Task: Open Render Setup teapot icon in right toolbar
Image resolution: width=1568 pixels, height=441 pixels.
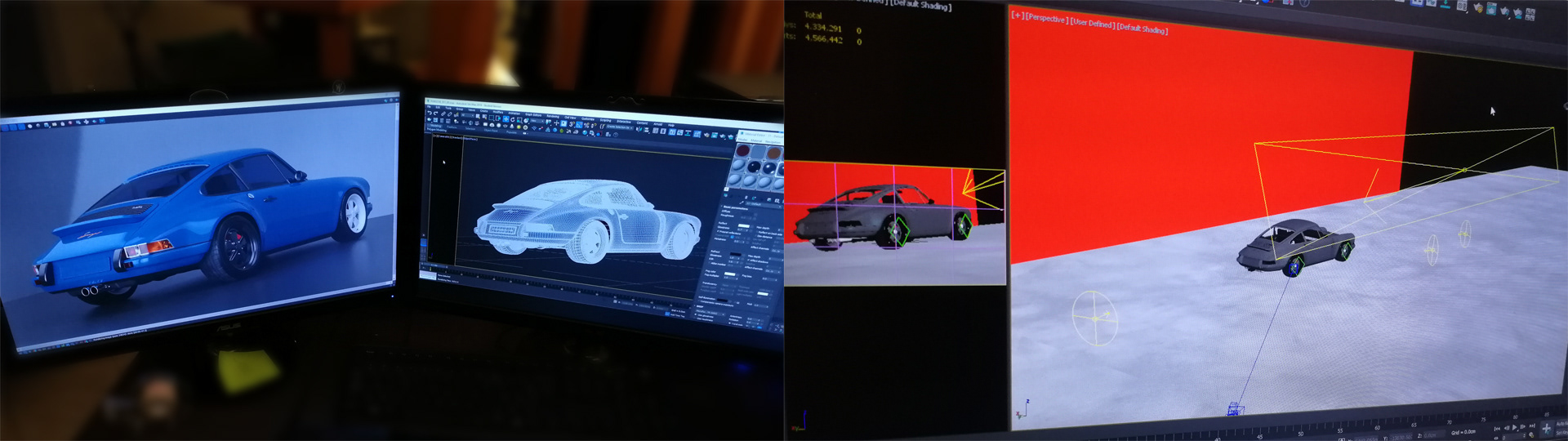Action: coord(1478,8)
